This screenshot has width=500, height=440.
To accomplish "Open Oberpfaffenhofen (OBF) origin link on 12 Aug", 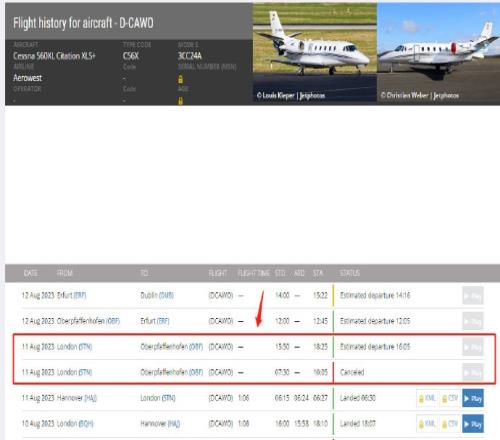I will [x=113, y=321].
